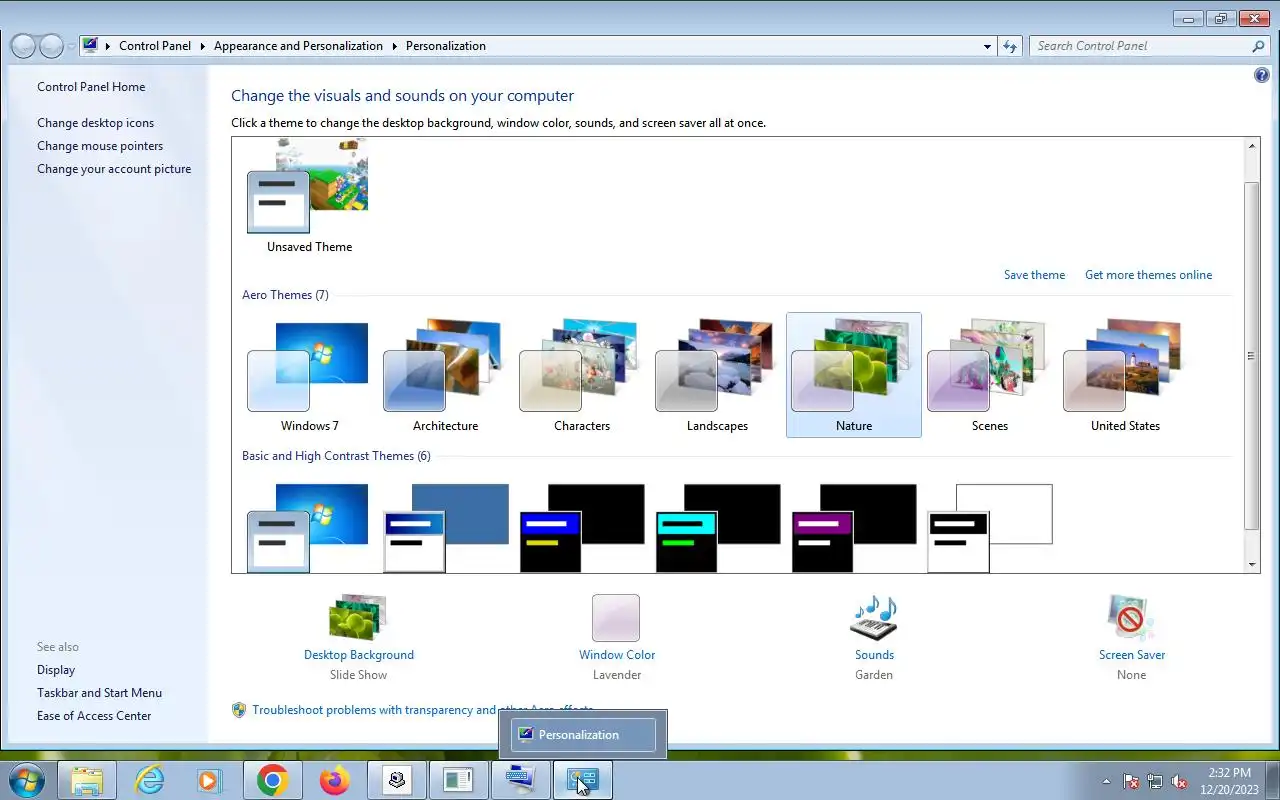Screen dimensions: 1280x800
Task: Go to Control Panel Home
Action: click(91, 87)
